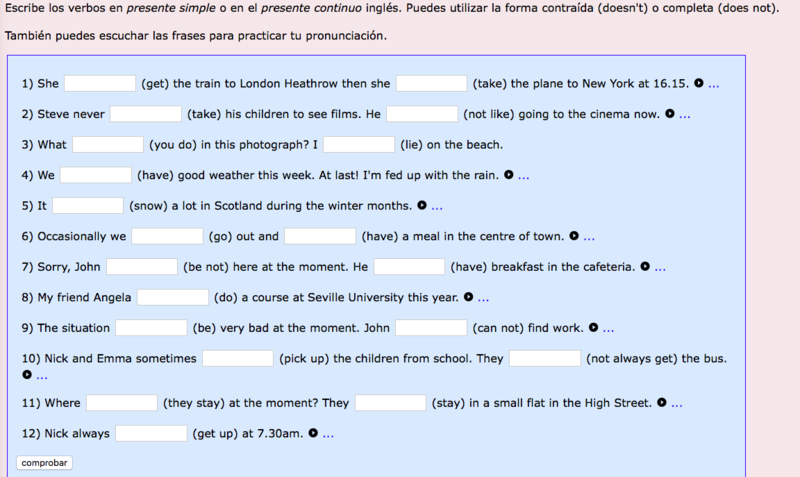The height and width of the screenshot is (477, 800).
Task: Play audio for sentence 12 about Nick
Action: point(313,434)
